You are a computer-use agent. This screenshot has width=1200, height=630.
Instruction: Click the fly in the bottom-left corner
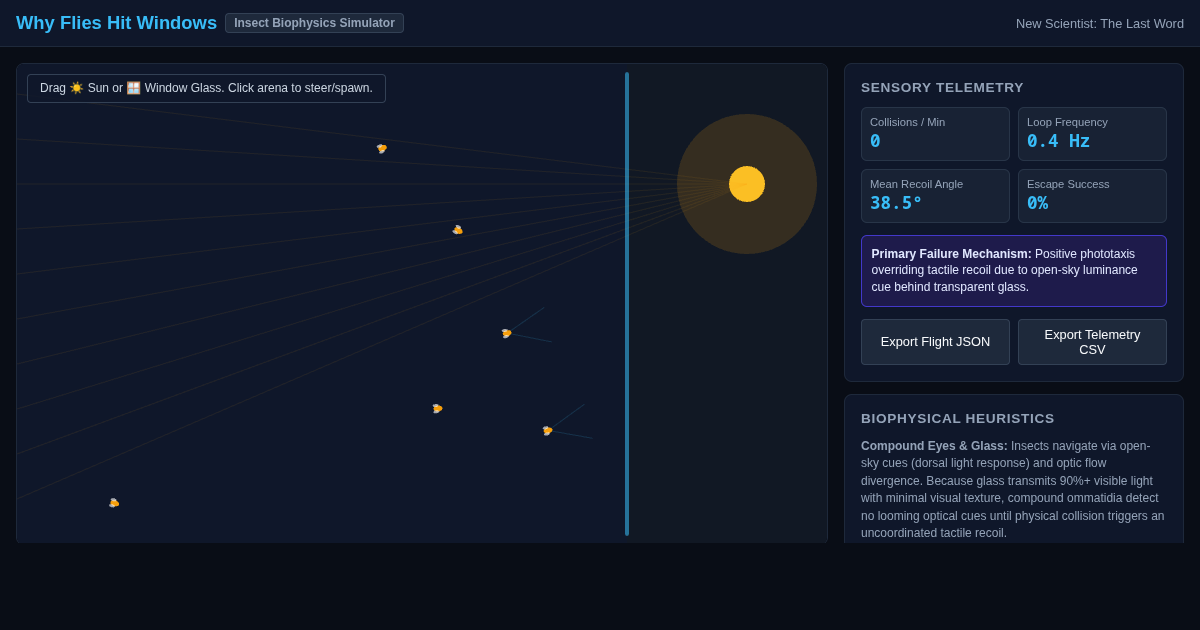coord(114,503)
